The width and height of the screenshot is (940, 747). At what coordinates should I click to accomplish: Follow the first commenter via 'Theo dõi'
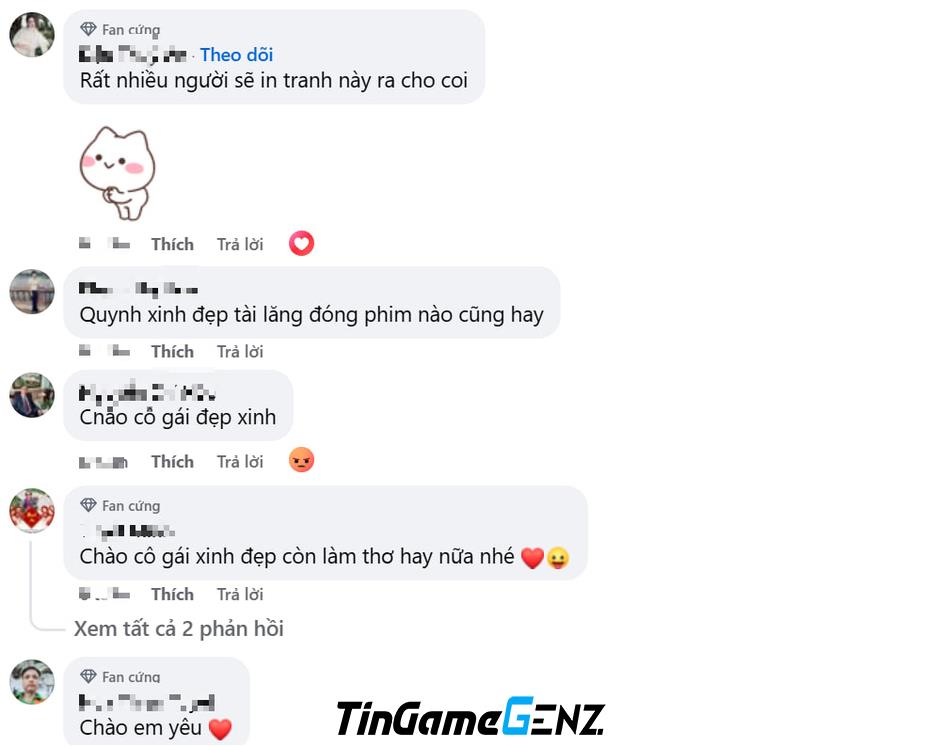click(x=237, y=55)
